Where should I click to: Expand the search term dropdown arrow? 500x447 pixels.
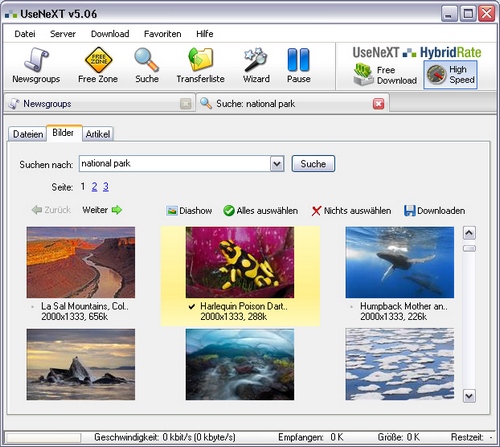(x=277, y=164)
